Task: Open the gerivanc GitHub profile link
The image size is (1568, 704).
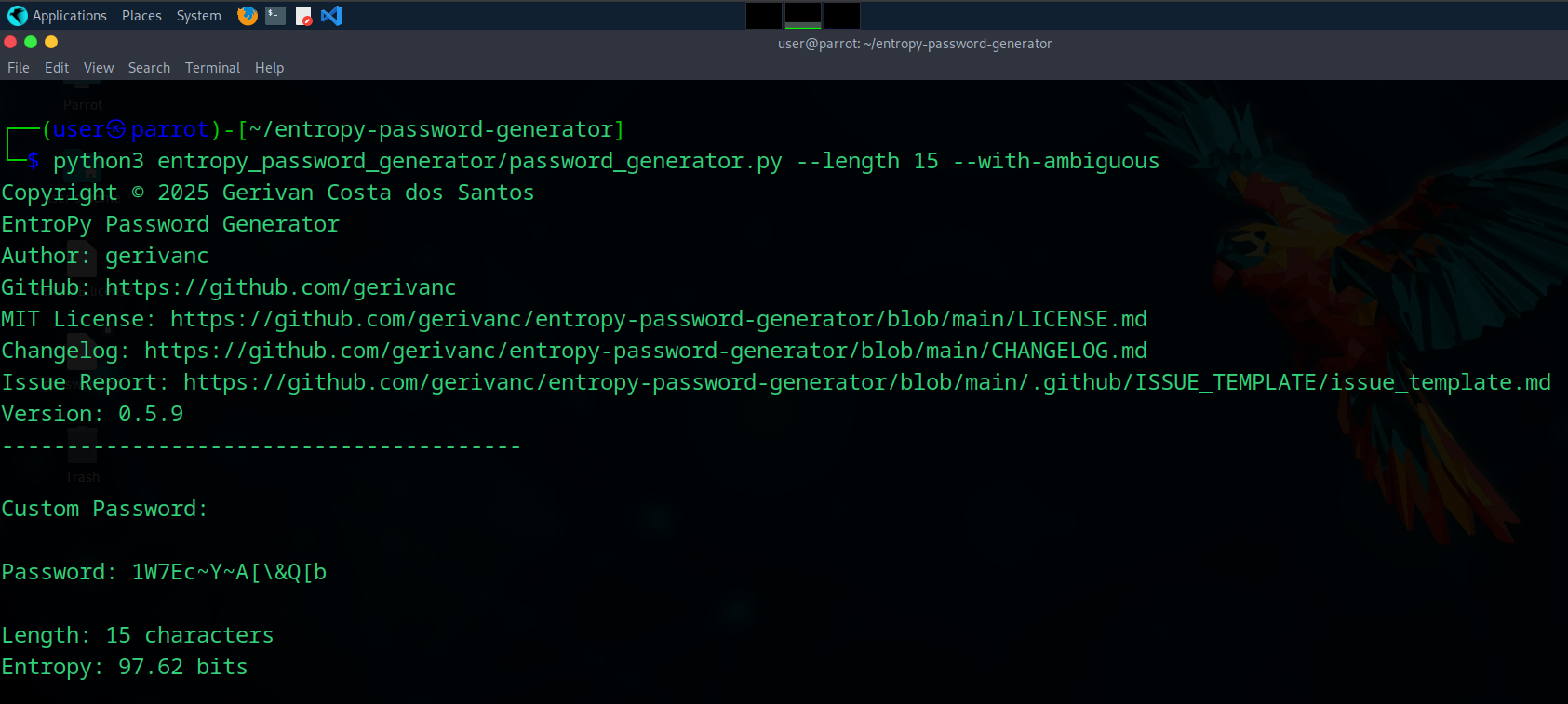Action: tap(280, 287)
